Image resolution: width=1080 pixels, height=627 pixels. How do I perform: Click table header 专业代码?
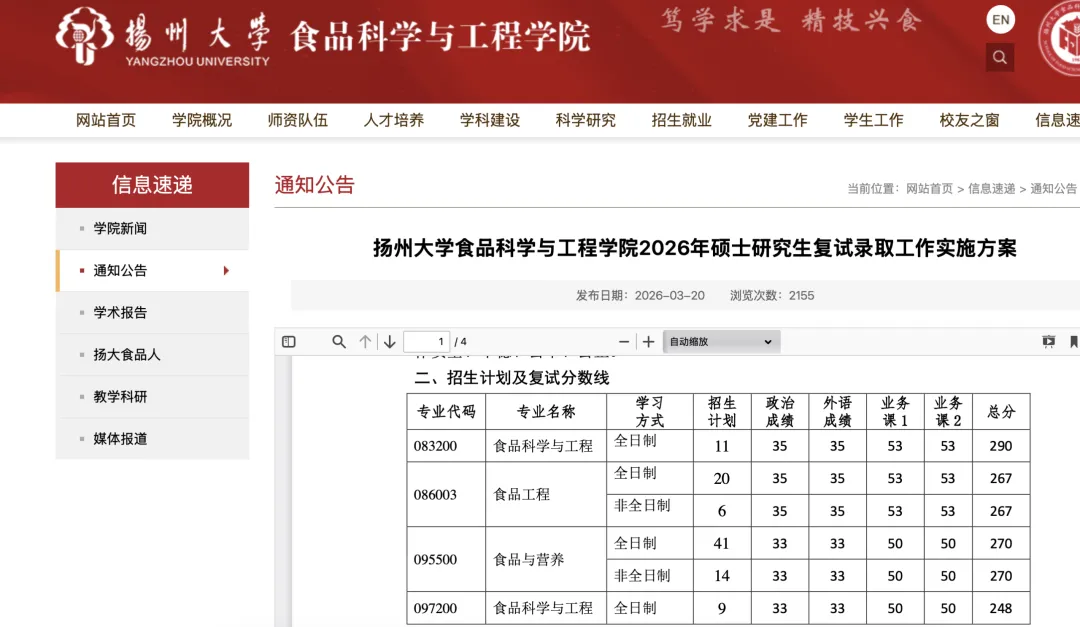(446, 412)
